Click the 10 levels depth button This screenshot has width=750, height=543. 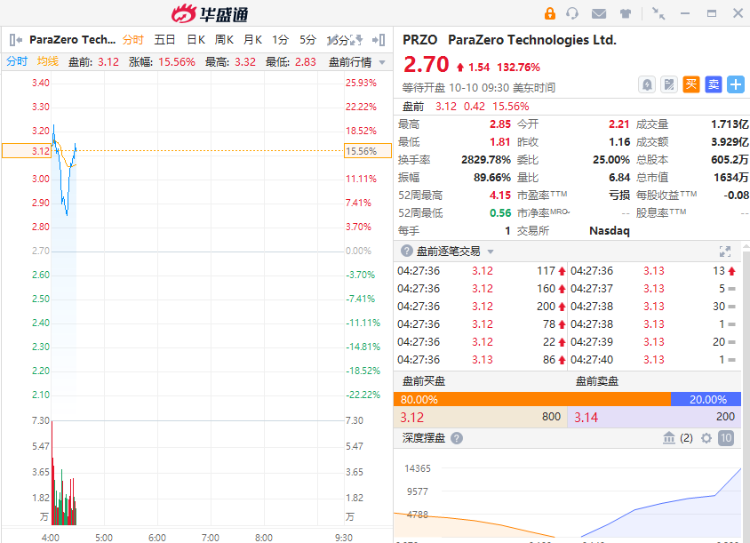pyautogui.click(x=726, y=438)
